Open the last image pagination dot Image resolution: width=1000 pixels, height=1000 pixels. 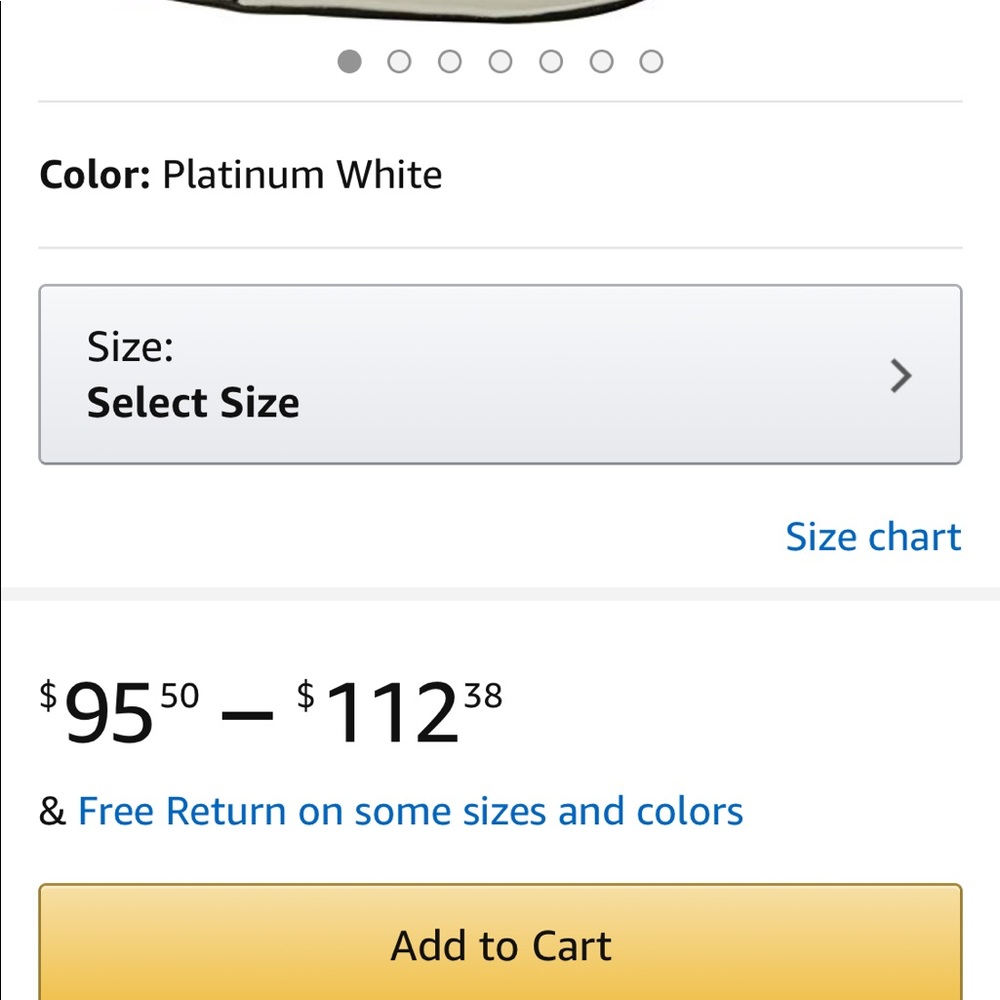(x=651, y=62)
